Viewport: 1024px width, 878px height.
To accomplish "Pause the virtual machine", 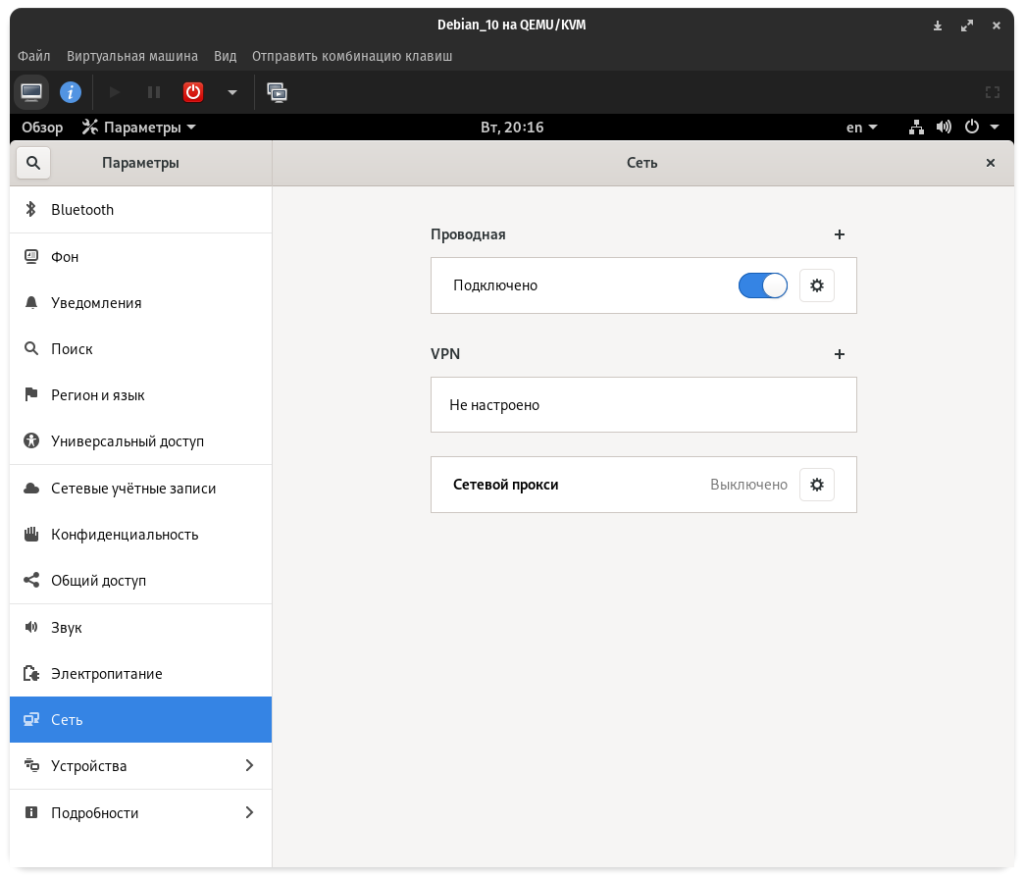I will point(154,92).
